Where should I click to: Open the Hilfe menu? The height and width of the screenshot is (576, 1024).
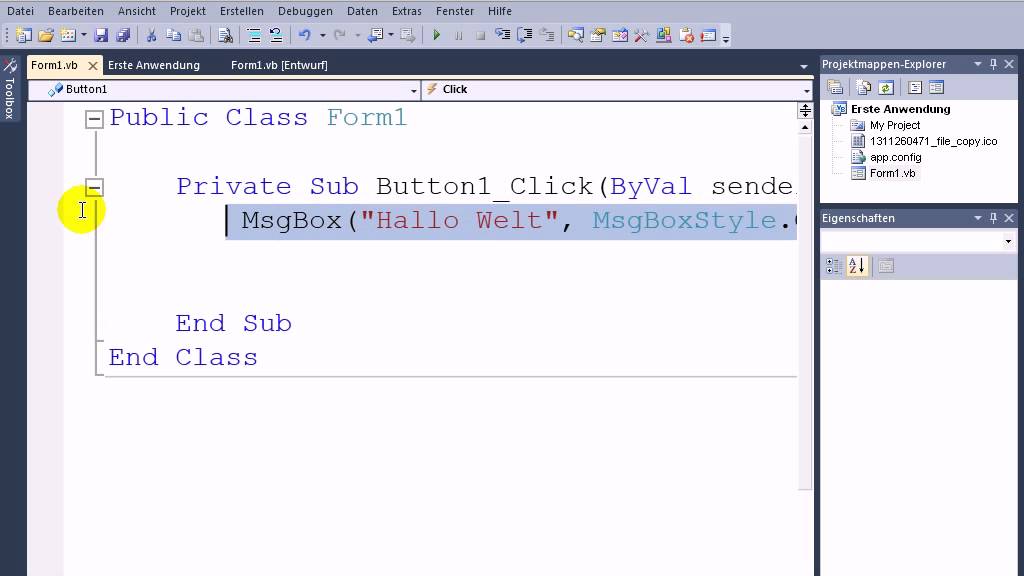[500, 11]
